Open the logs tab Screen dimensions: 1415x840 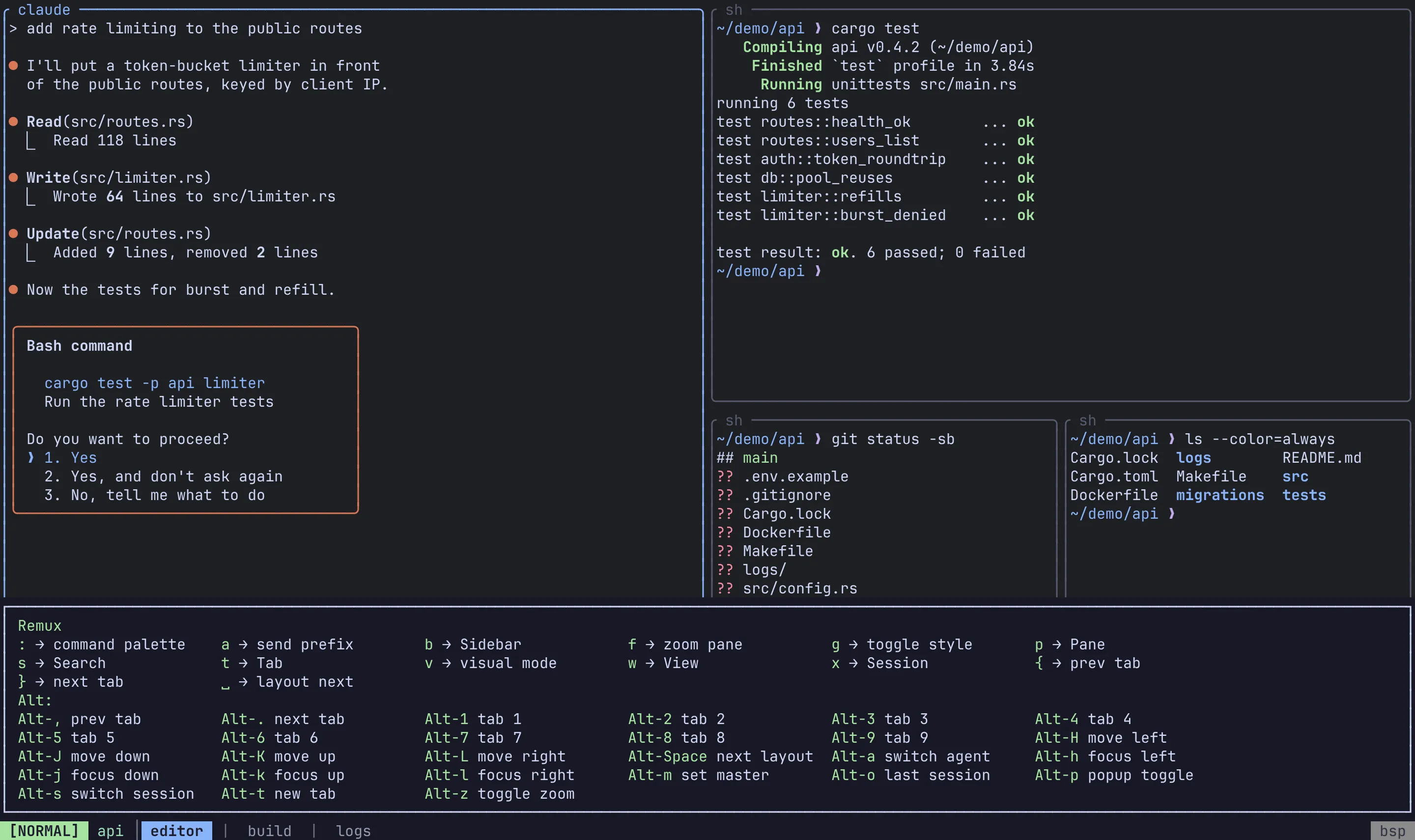pyautogui.click(x=353, y=830)
